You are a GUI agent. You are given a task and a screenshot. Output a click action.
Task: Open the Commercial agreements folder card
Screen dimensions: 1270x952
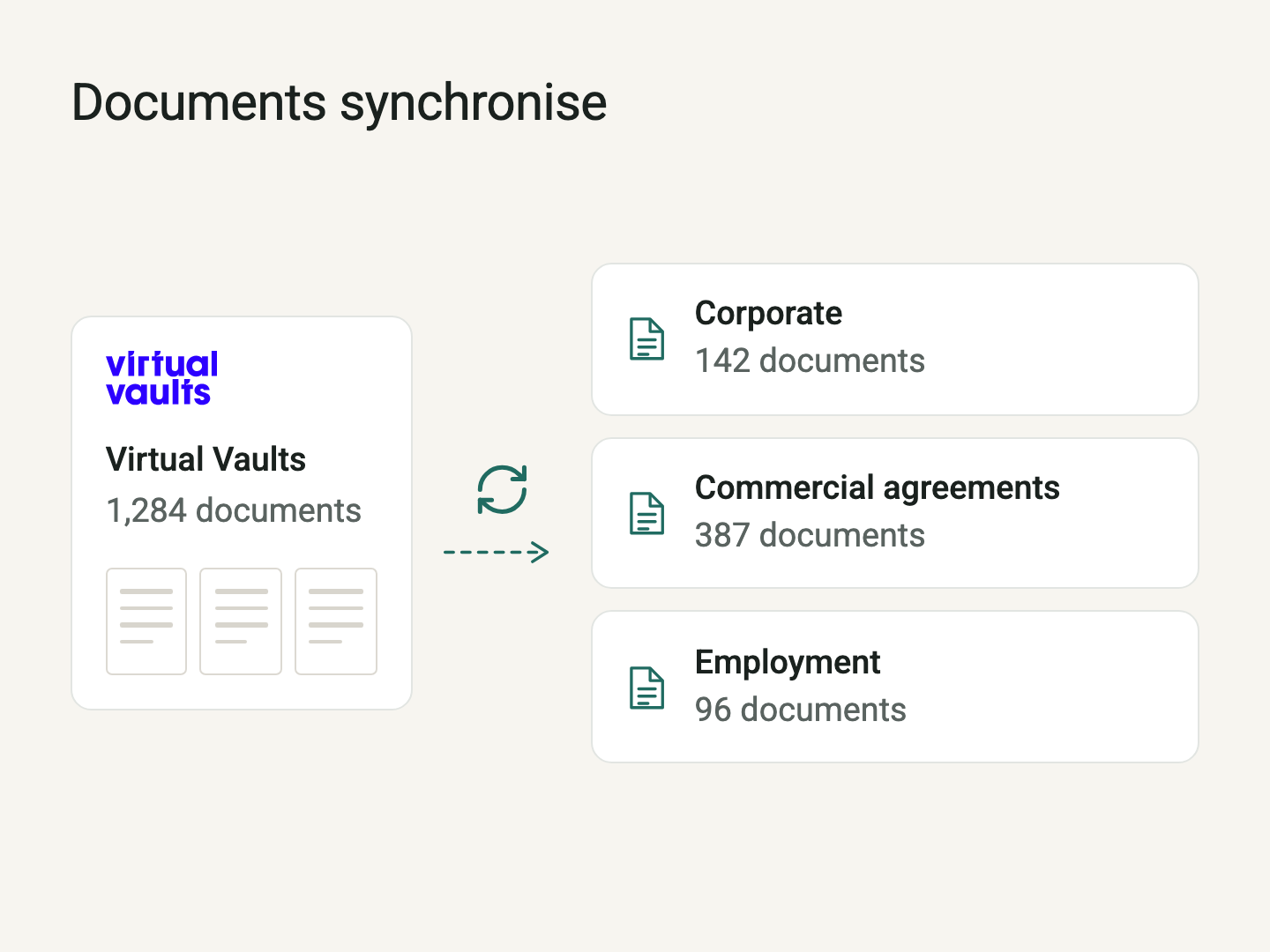[895, 513]
